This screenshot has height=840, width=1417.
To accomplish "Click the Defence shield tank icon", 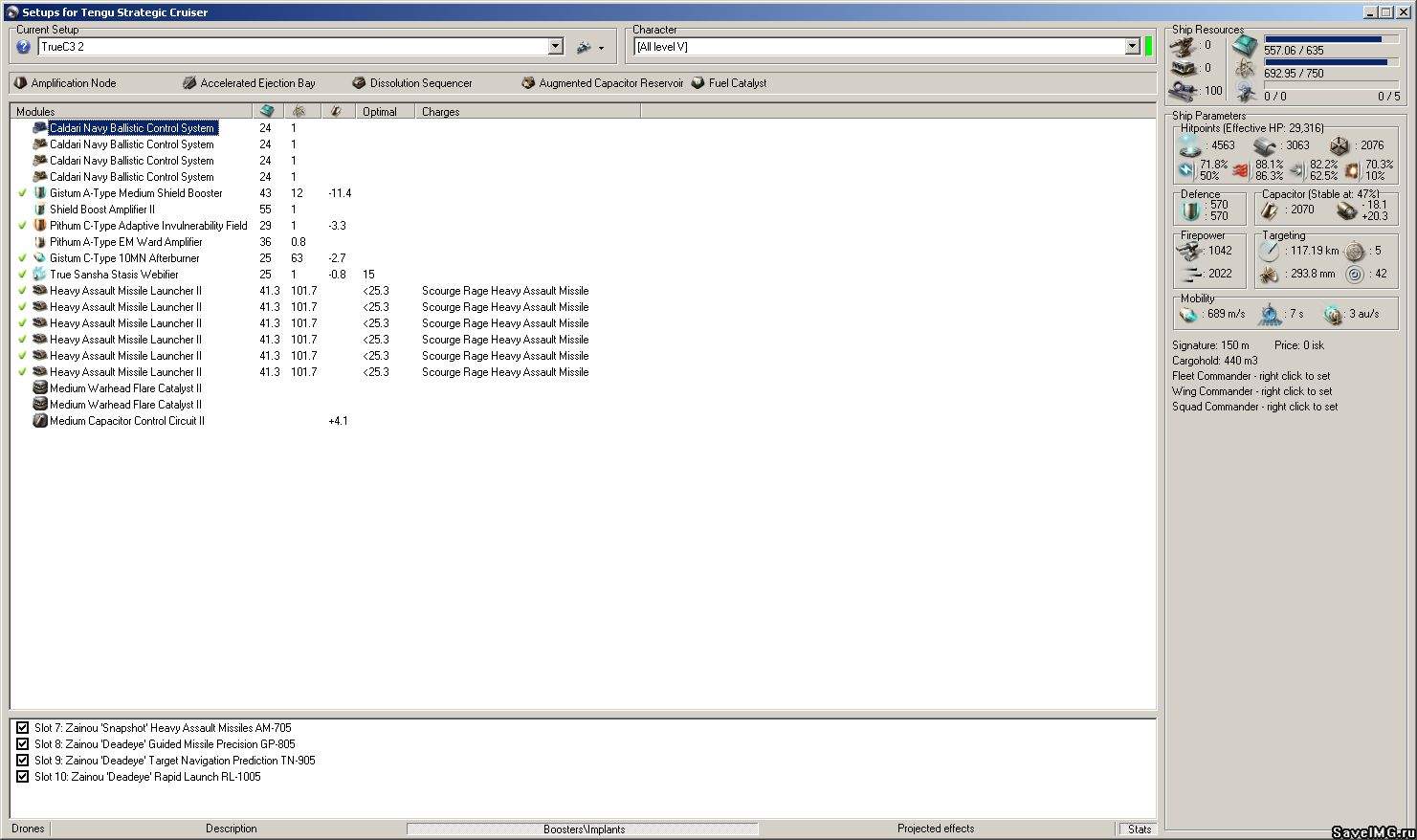I will click(1191, 210).
